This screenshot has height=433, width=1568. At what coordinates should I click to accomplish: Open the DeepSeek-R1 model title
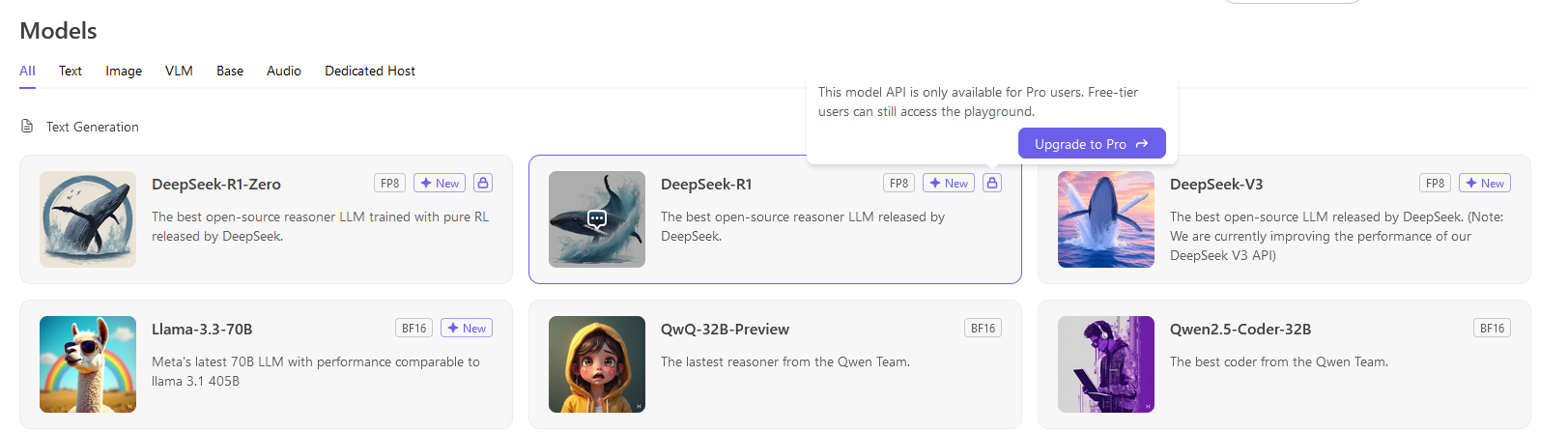[x=706, y=184]
